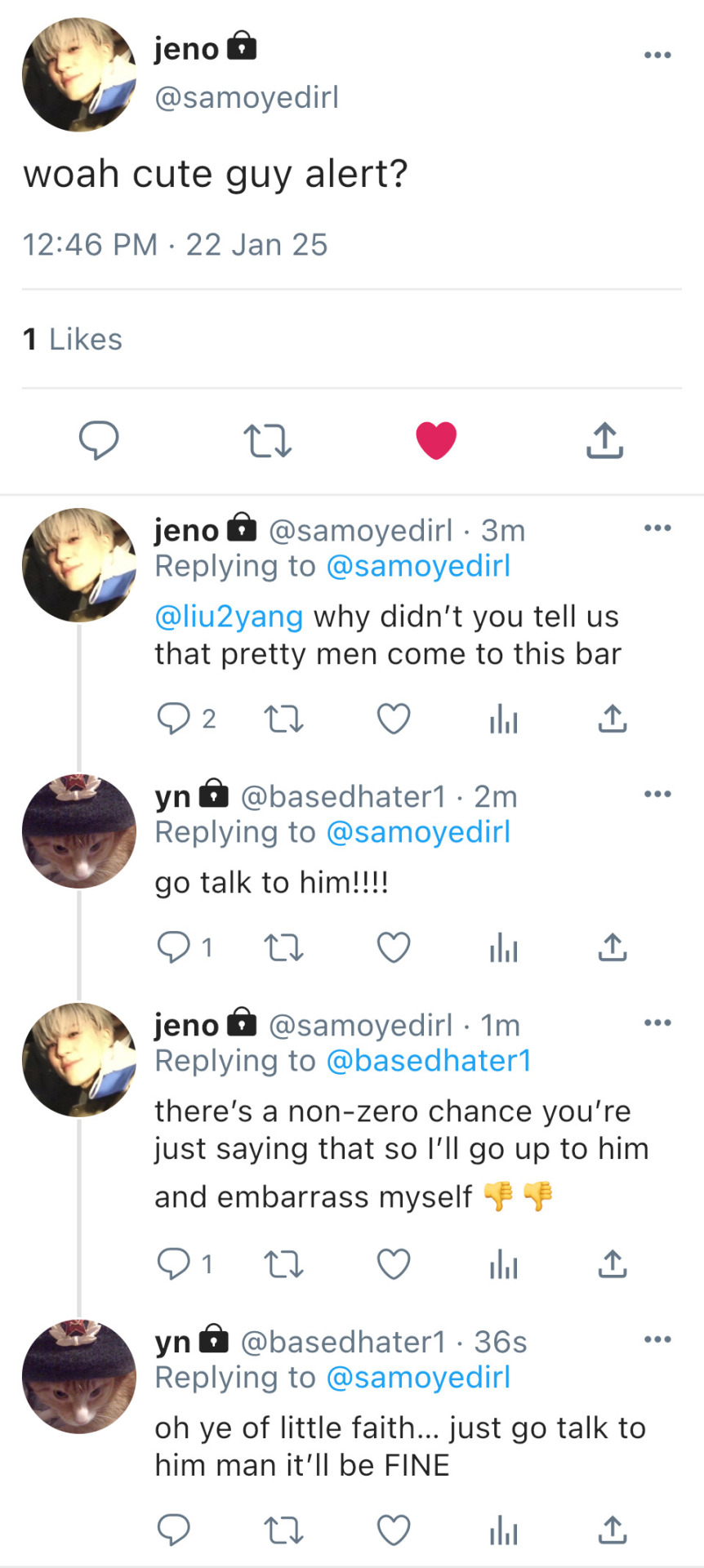This screenshot has height=1568, width=704.
Task: Share the main tweet by jeno
Action: coord(604,440)
